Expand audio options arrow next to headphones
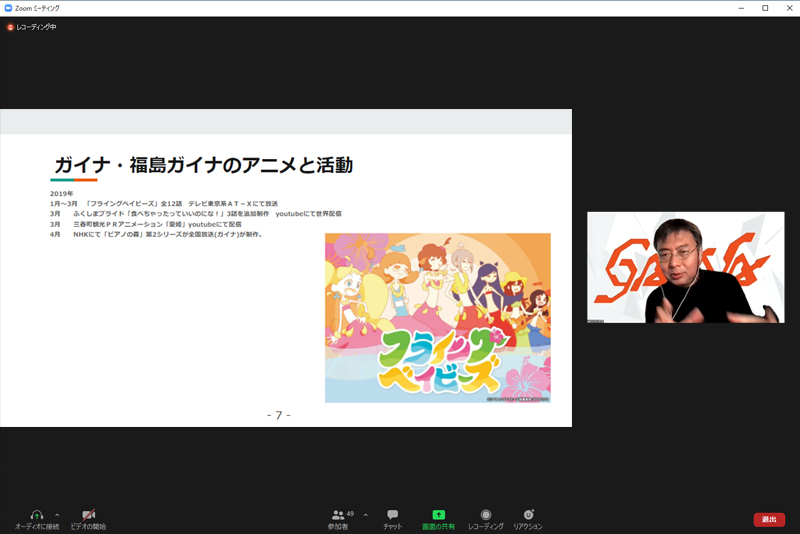 (x=57, y=514)
